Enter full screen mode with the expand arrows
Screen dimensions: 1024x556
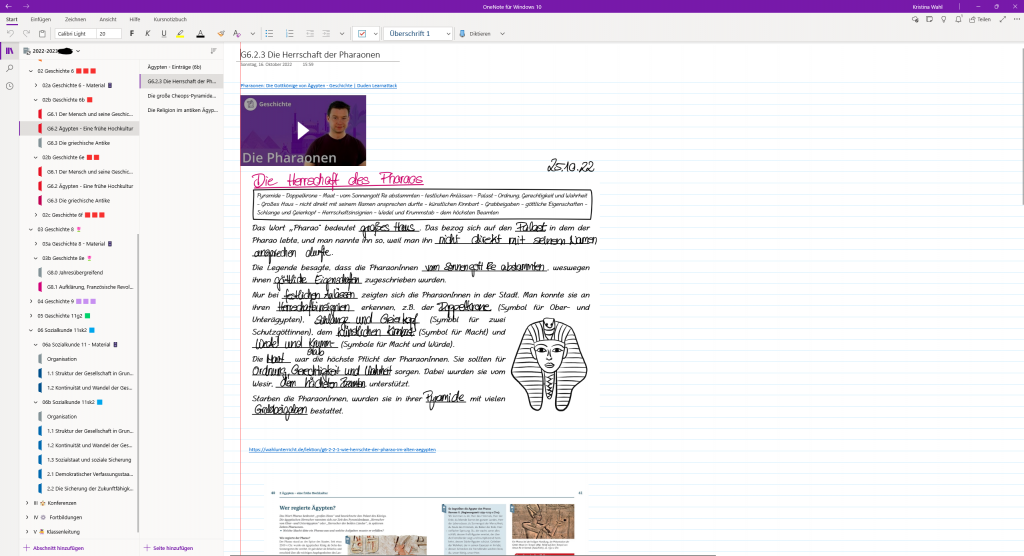tap(1002, 19)
